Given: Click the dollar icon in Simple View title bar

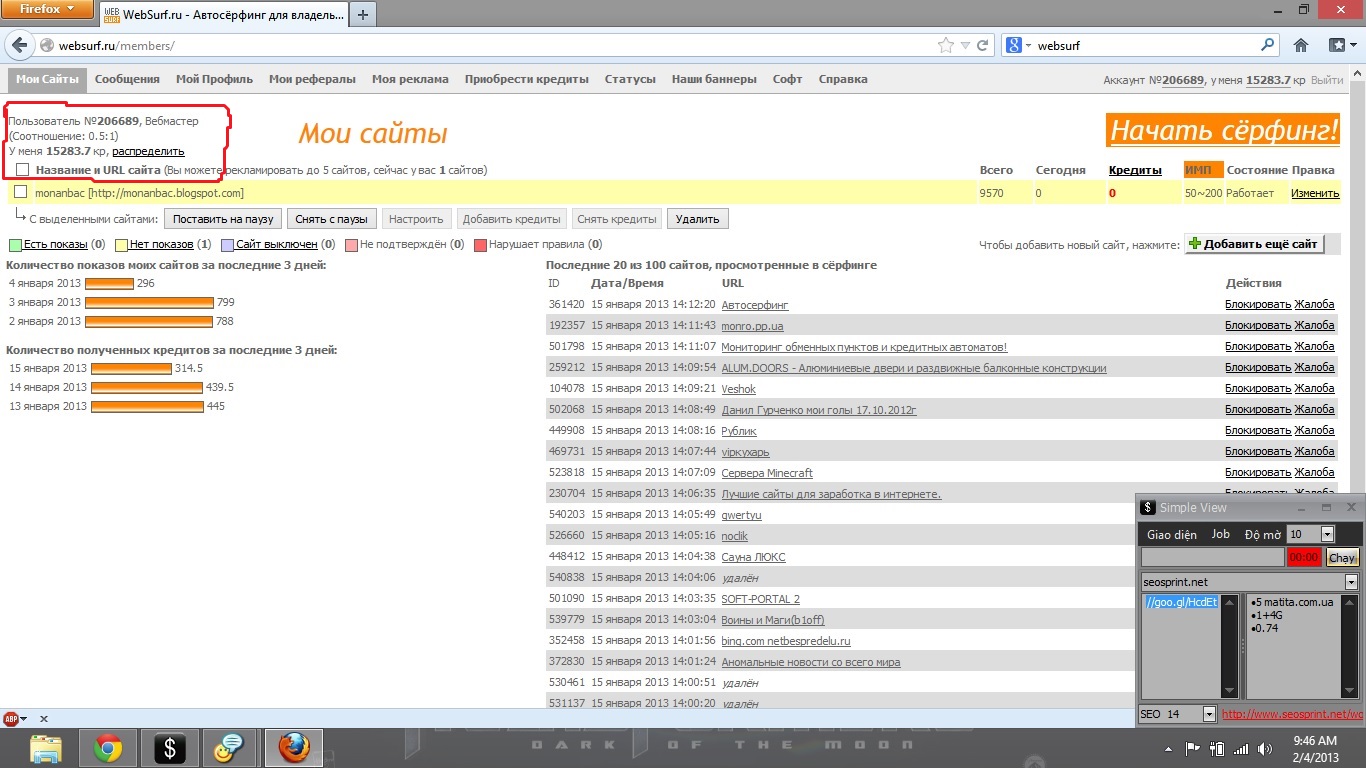Looking at the screenshot, I should 1148,508.
